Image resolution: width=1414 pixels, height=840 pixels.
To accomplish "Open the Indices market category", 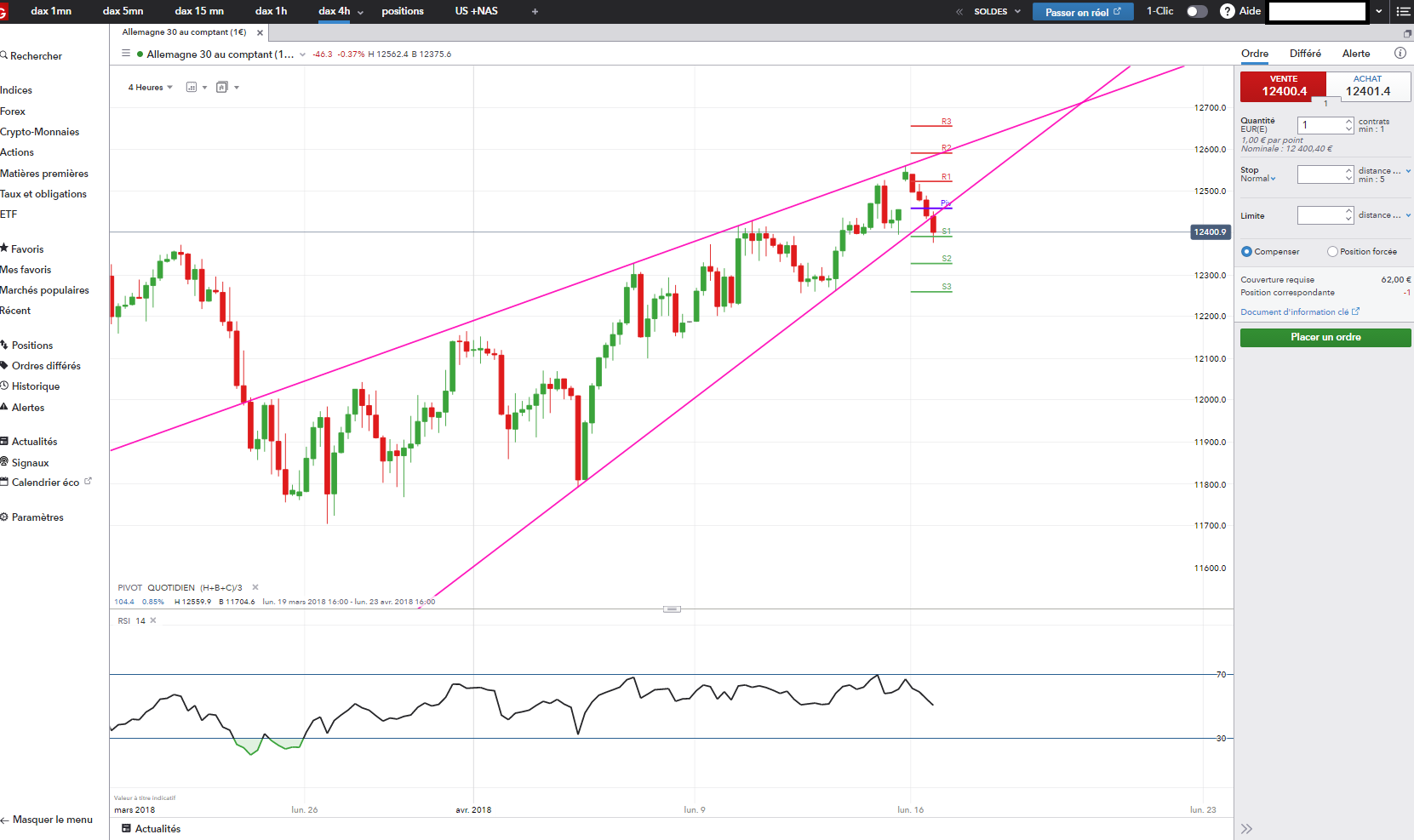I will point(16,90).
